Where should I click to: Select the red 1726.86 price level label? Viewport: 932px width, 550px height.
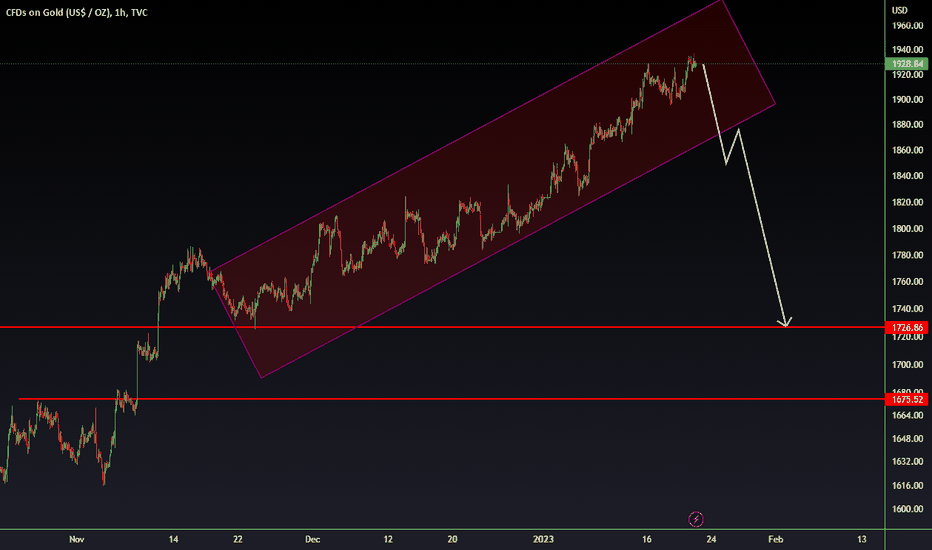click(x=906, y=328)
